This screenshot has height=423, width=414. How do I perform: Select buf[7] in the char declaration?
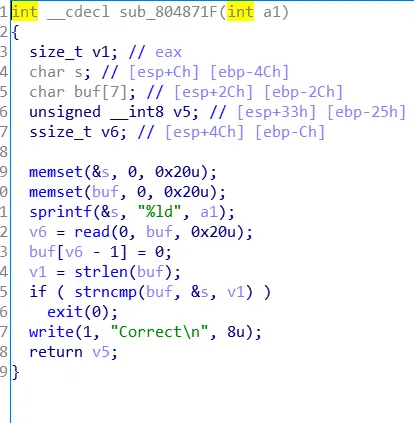101,92
